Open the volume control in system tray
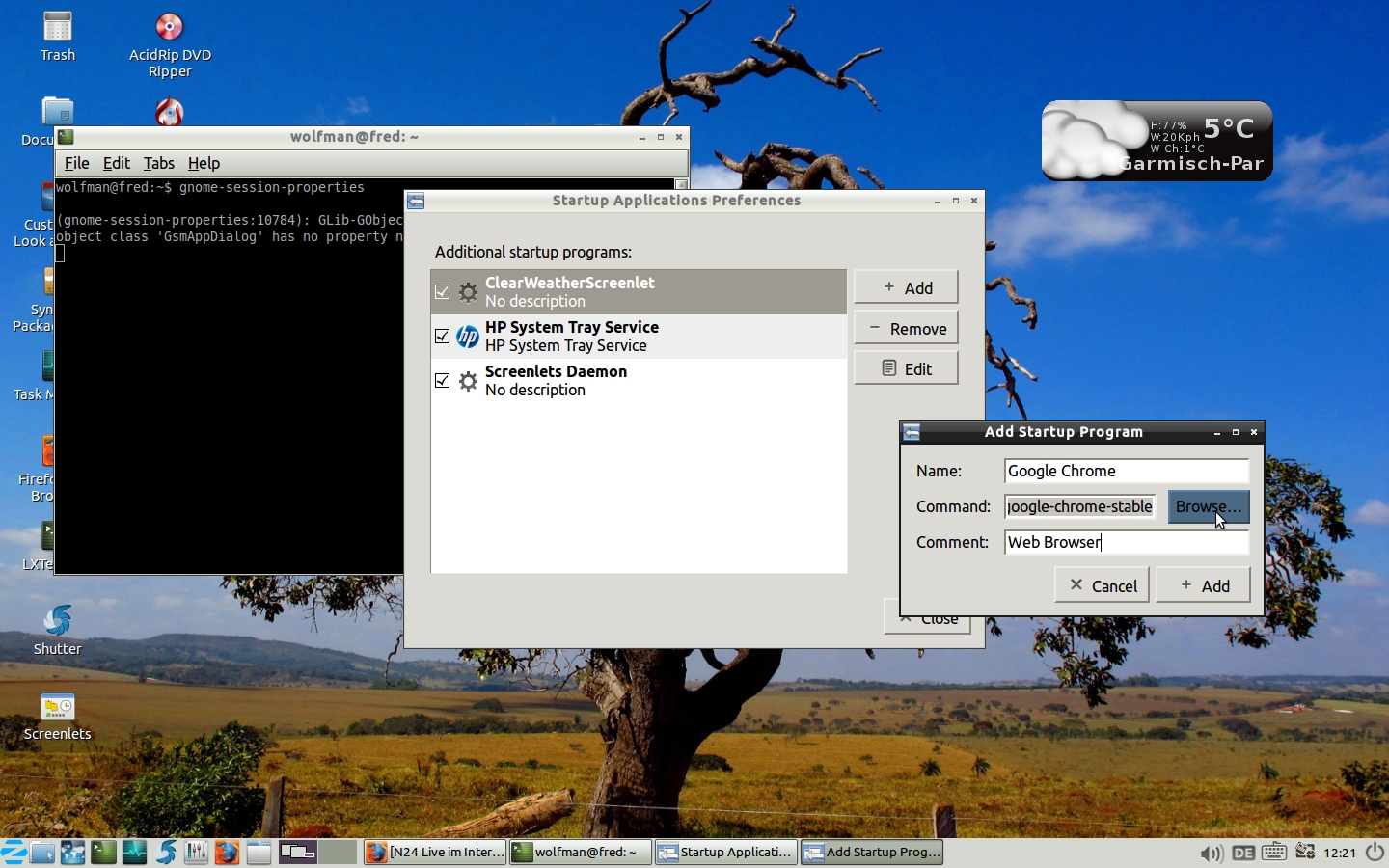The image size is (1389, 868). tap(1211, 853)
